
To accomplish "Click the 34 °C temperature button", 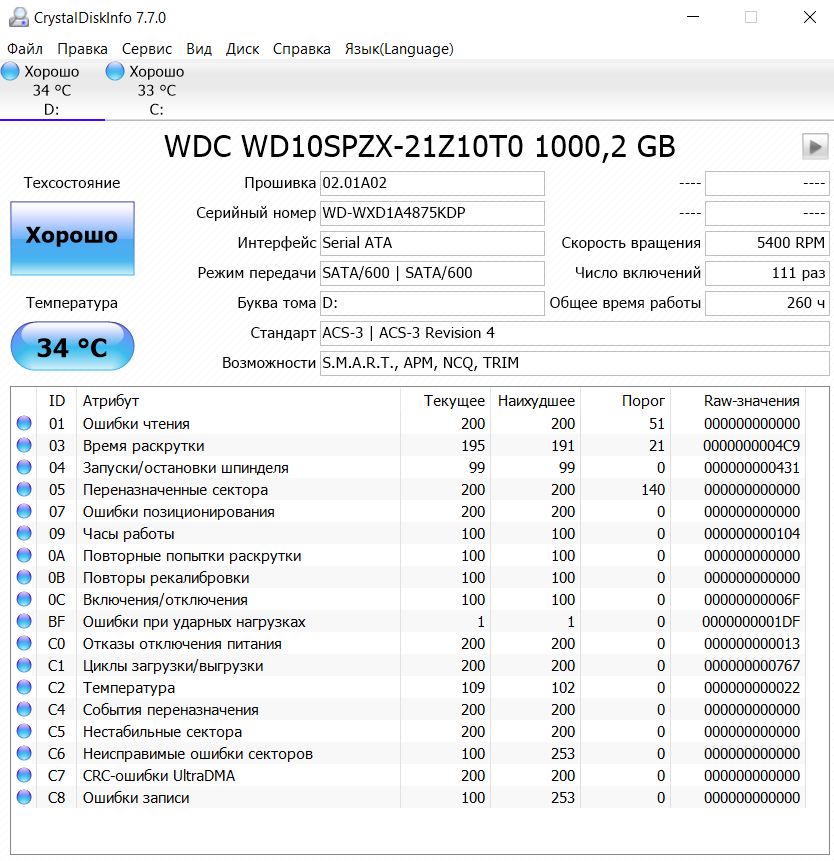I will coord(72,347).
